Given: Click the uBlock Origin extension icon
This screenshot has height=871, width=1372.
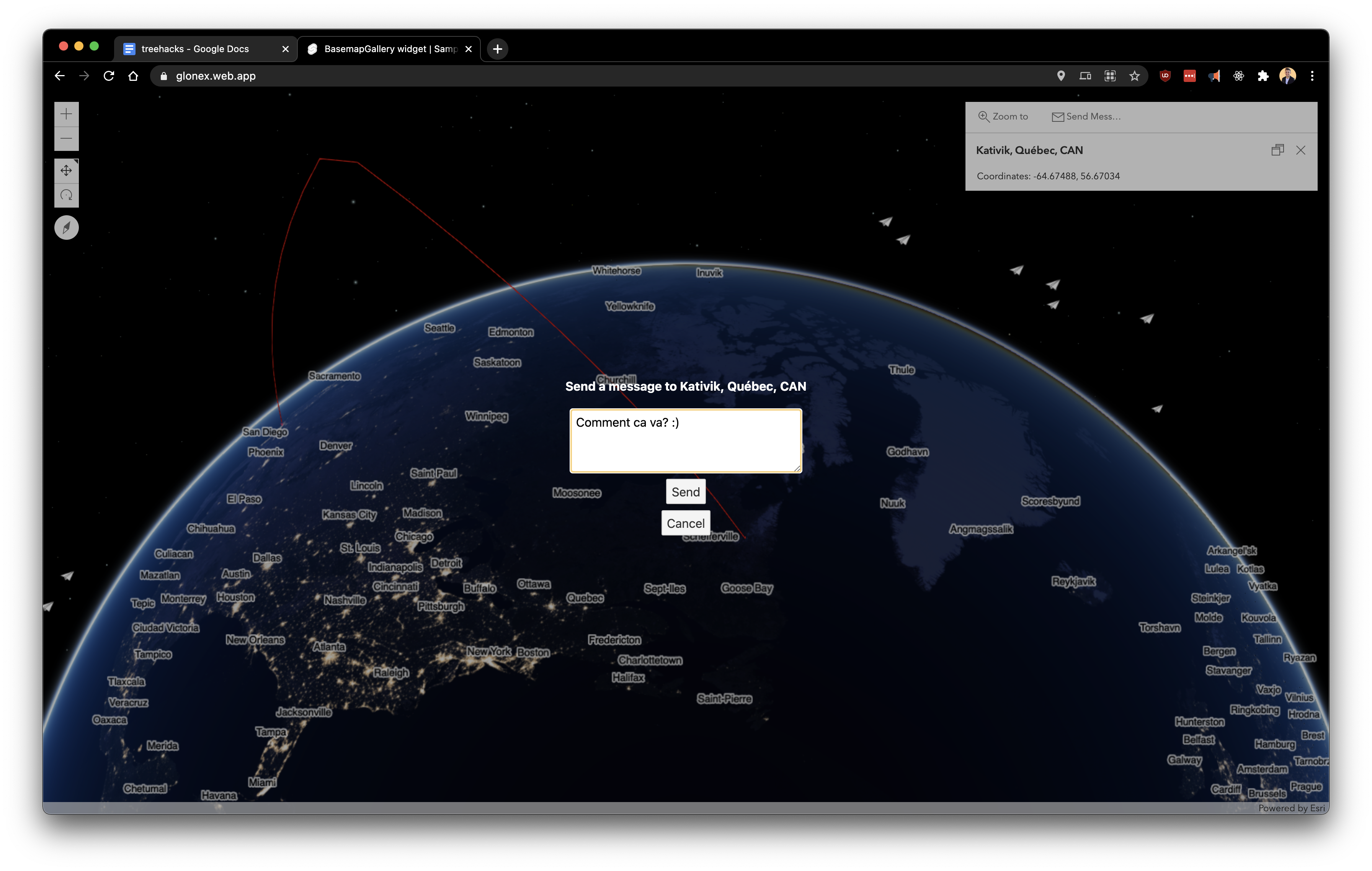Looking at the screenshot, I should click(1165, 76).
